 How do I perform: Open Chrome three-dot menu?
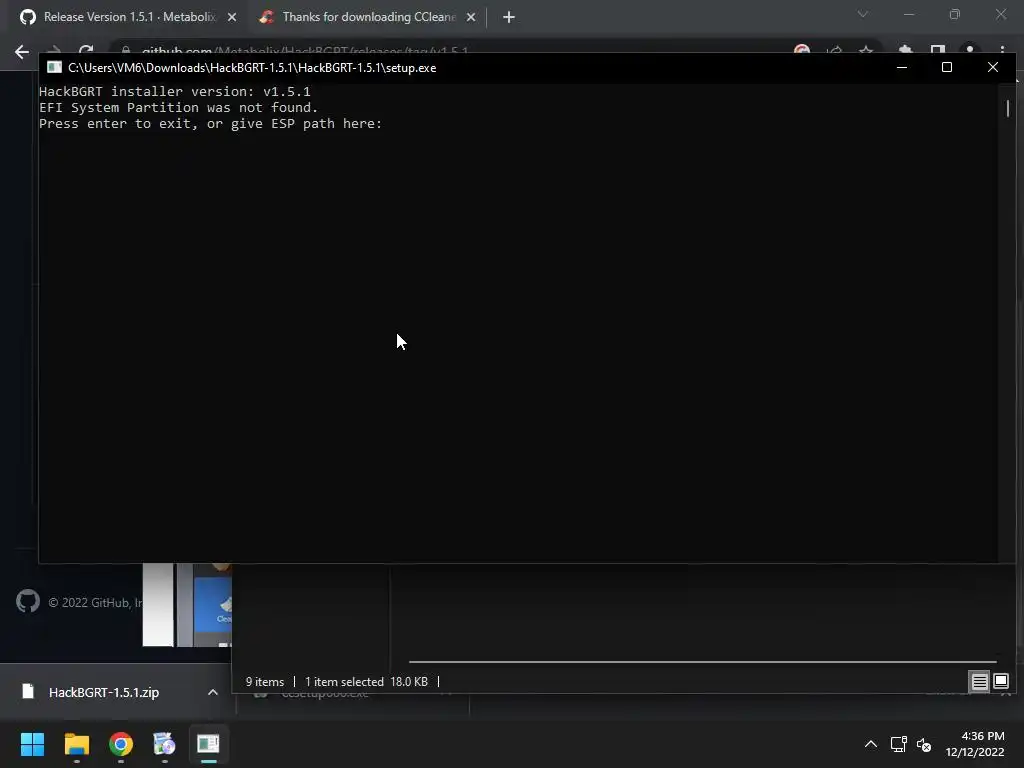1002,50
